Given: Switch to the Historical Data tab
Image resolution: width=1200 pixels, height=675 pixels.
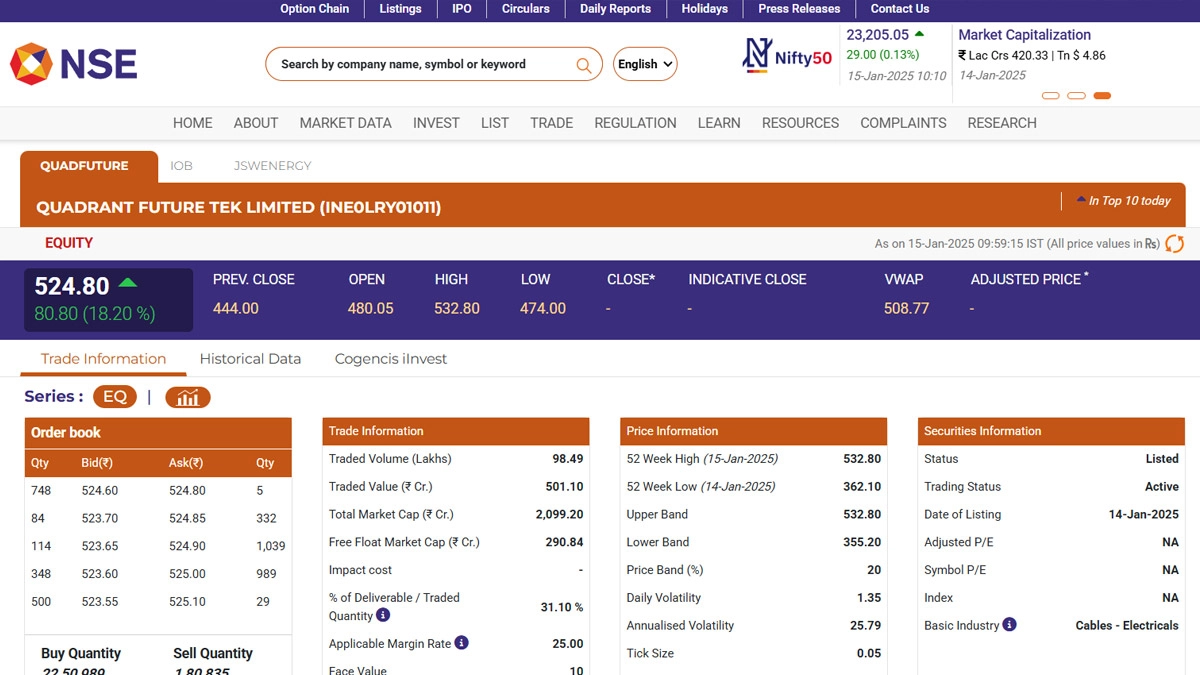Looking at the screenshot, I should pos(250,359).
